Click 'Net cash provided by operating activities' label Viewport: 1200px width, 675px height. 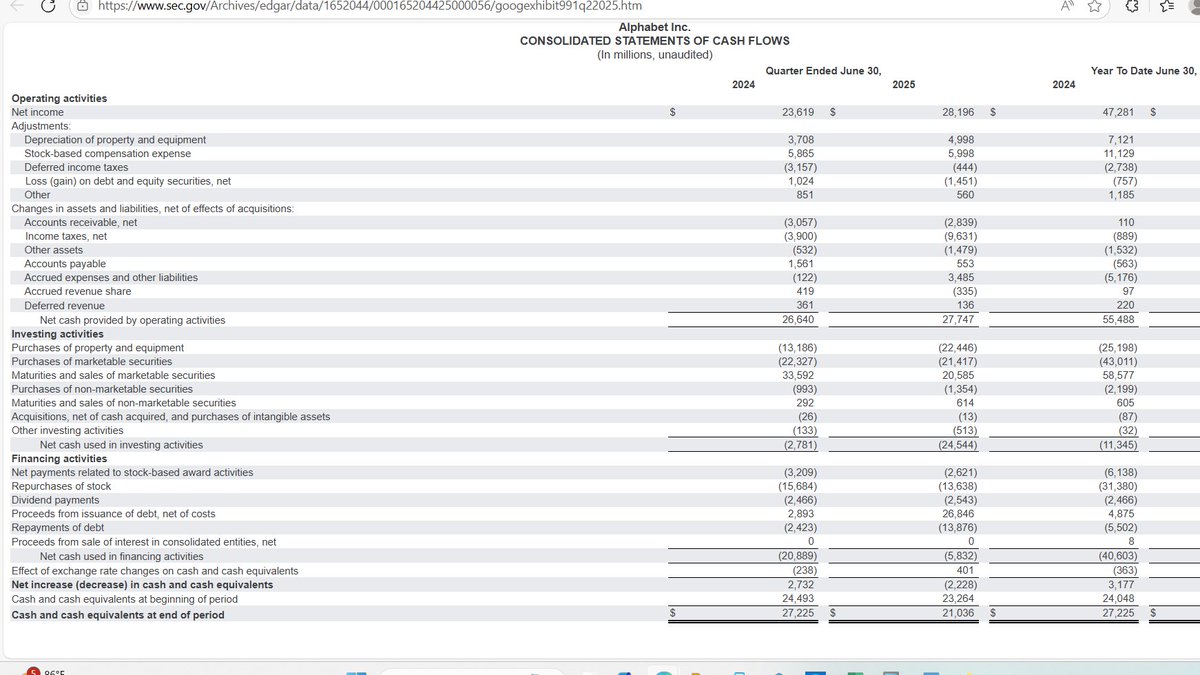[132, 320]
